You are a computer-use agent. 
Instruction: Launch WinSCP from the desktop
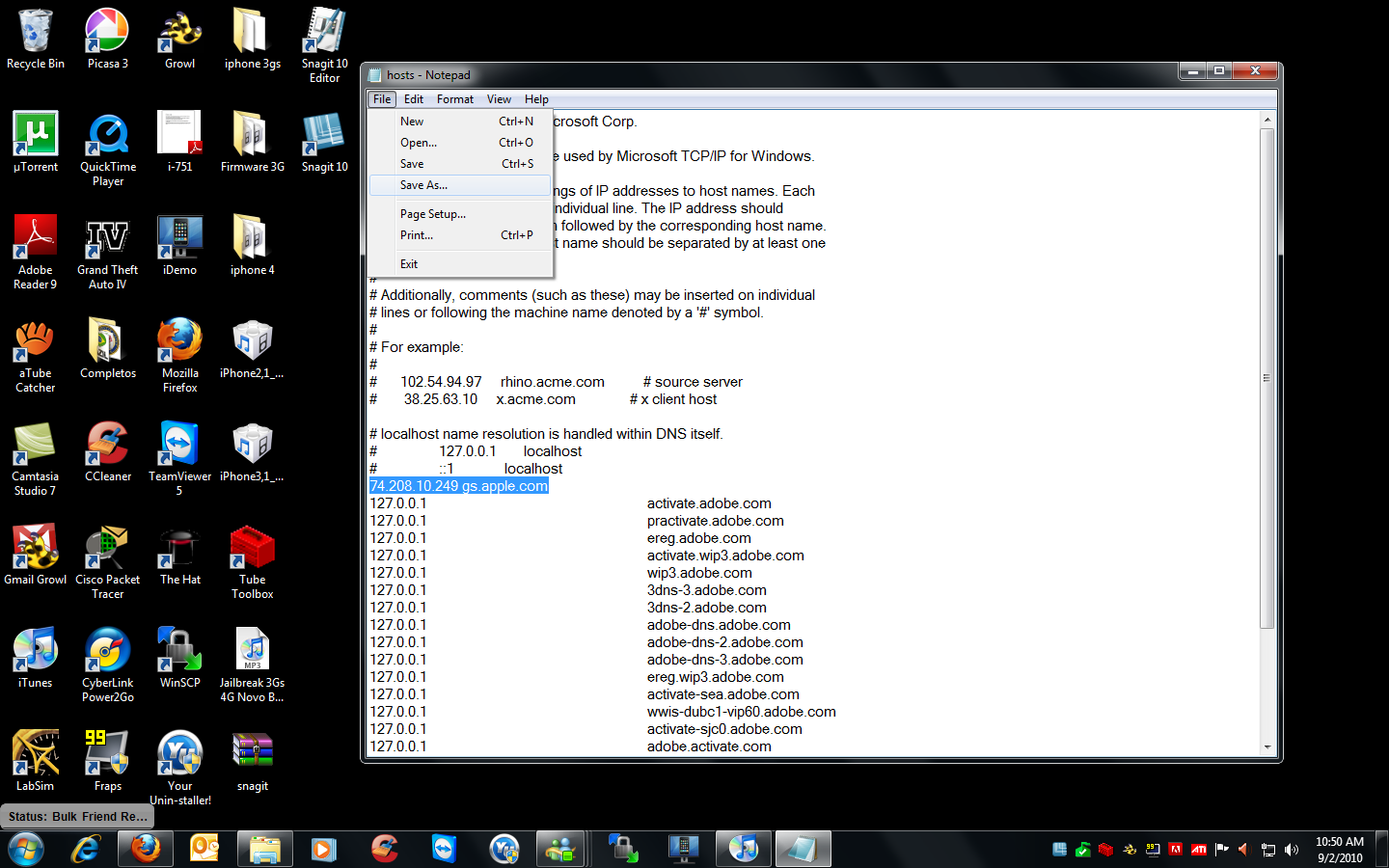pos(180,659)
